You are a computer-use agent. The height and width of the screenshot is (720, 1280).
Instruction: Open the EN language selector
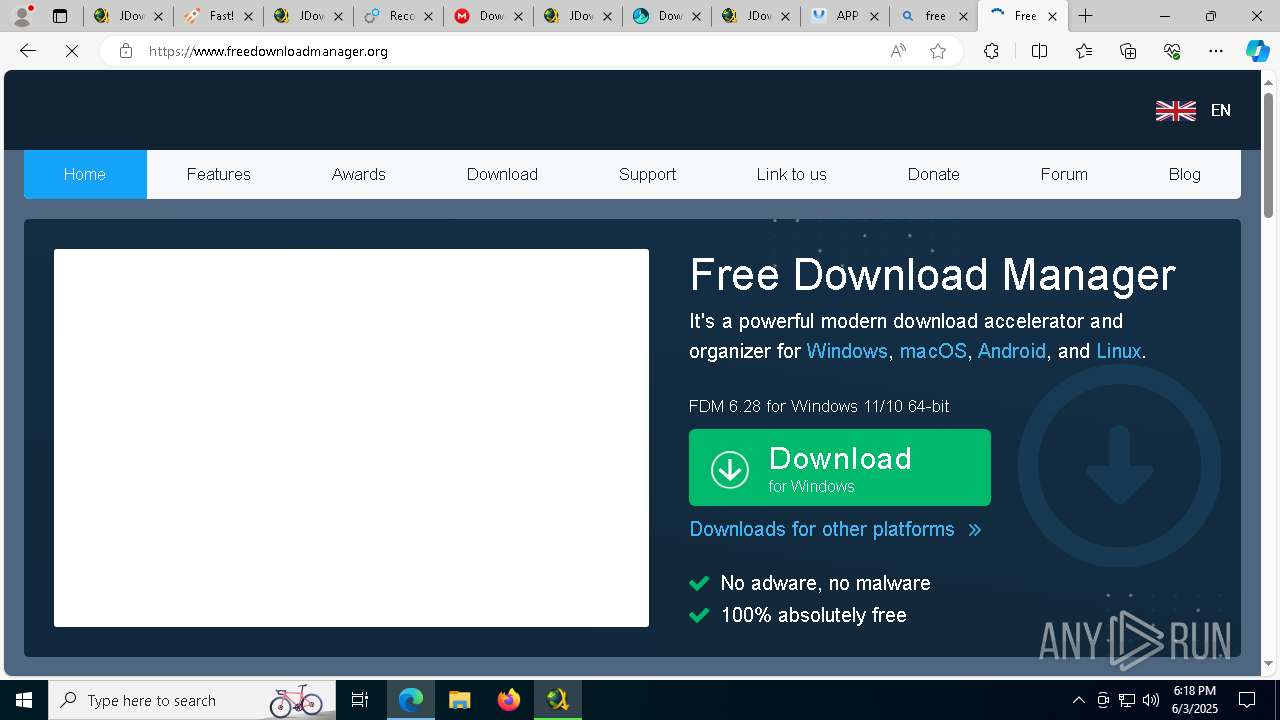click(1220, 110)
